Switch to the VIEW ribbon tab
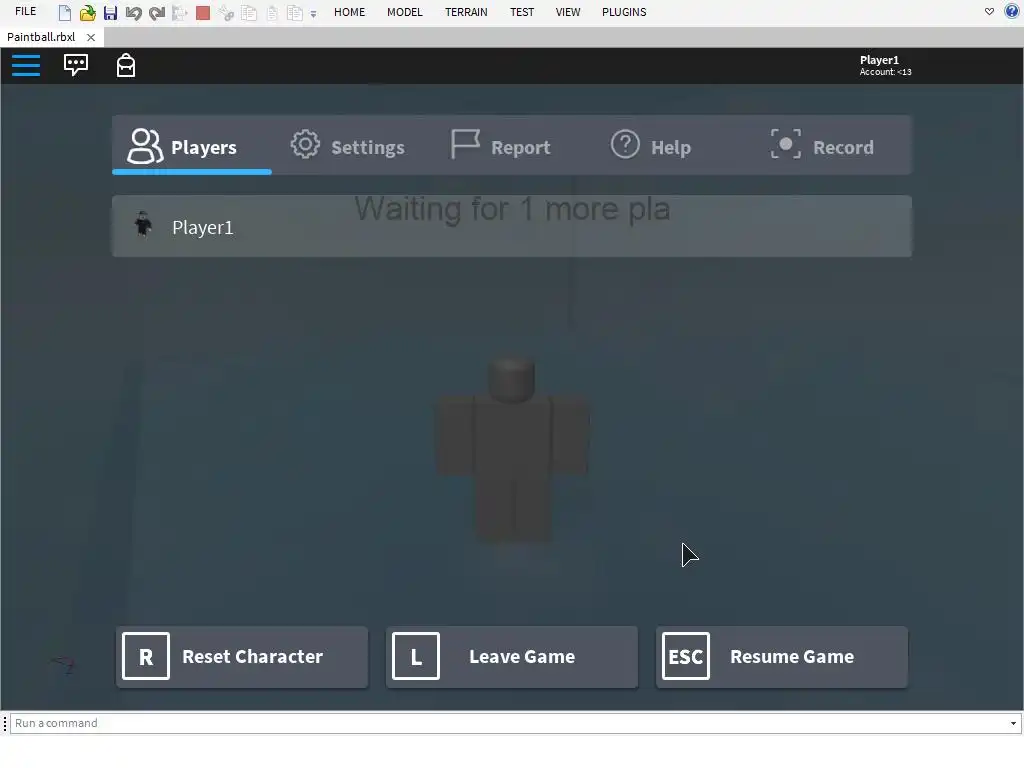 tap(568, 12)
